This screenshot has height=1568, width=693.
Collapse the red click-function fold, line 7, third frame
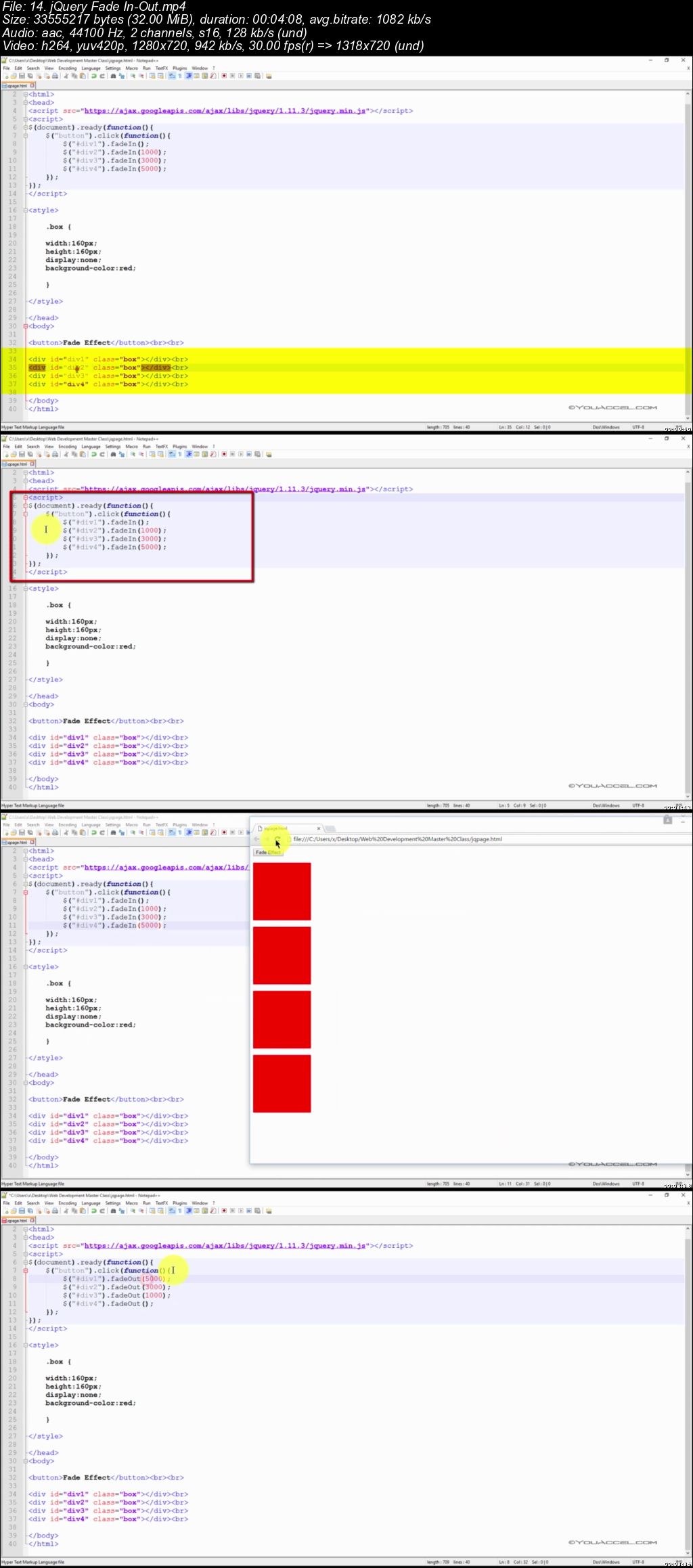tap(26, 893)
